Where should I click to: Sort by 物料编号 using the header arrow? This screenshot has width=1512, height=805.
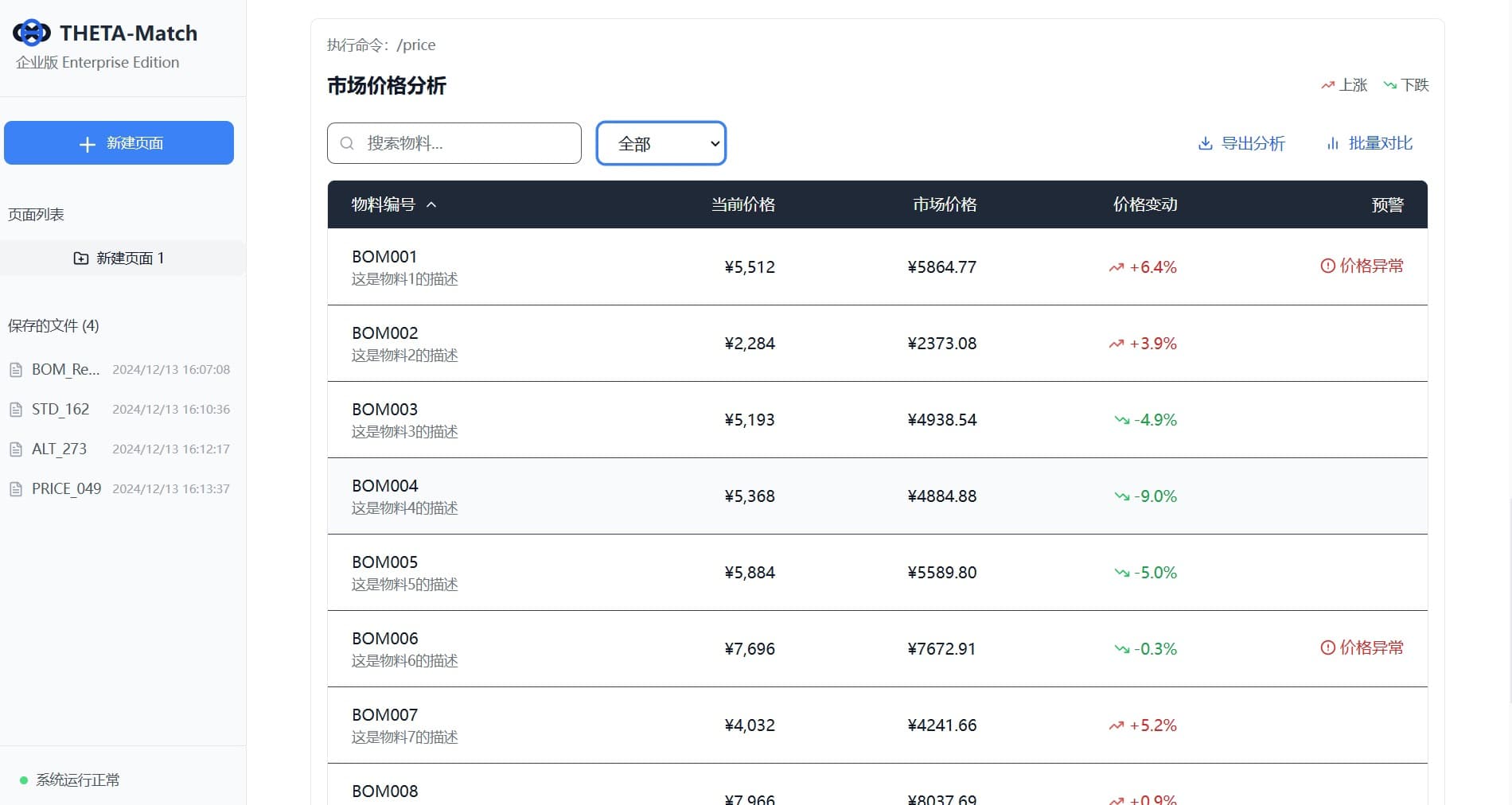click(431, 204)
